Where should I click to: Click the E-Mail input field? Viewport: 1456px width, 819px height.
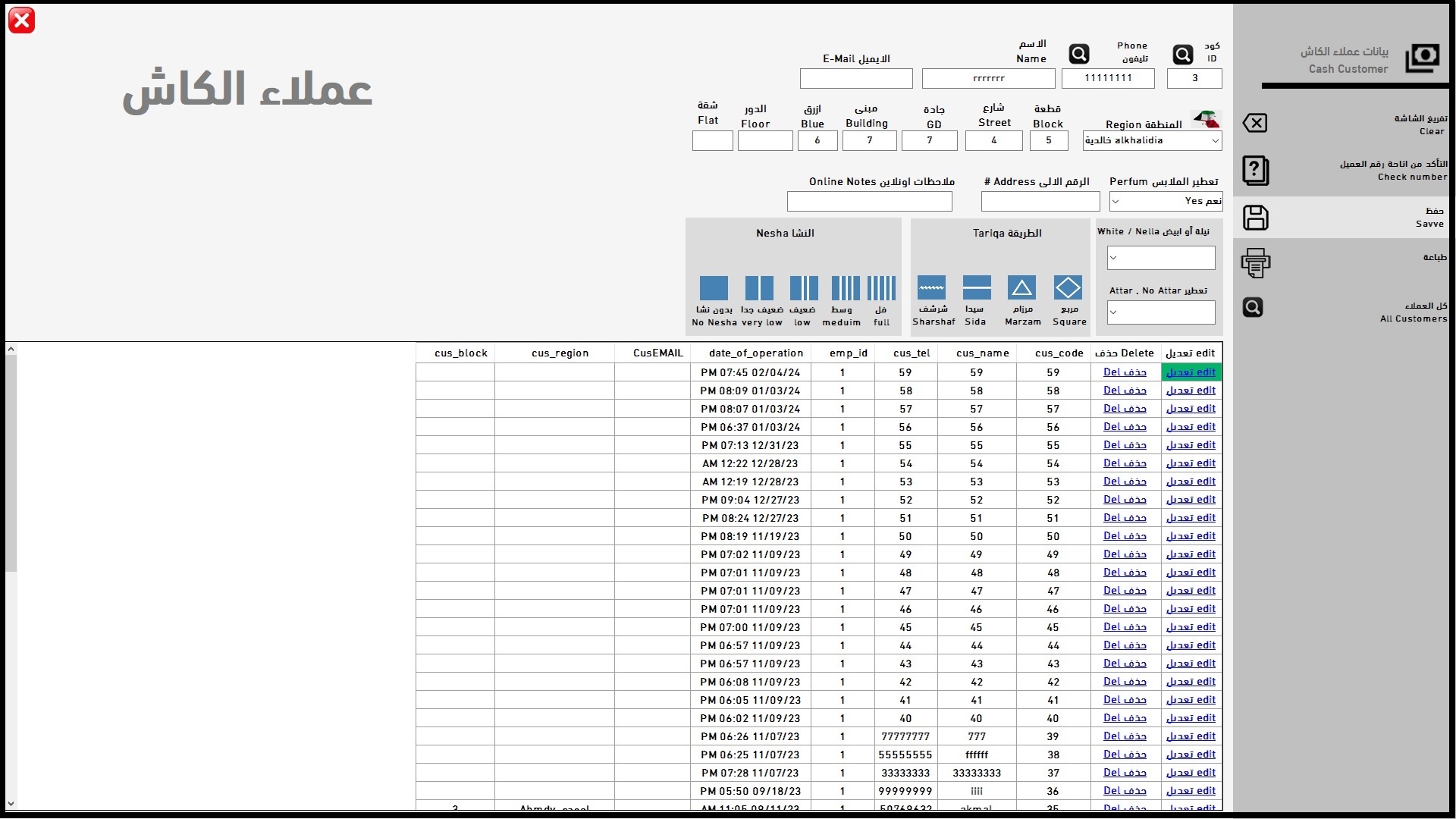pos(856,78)
